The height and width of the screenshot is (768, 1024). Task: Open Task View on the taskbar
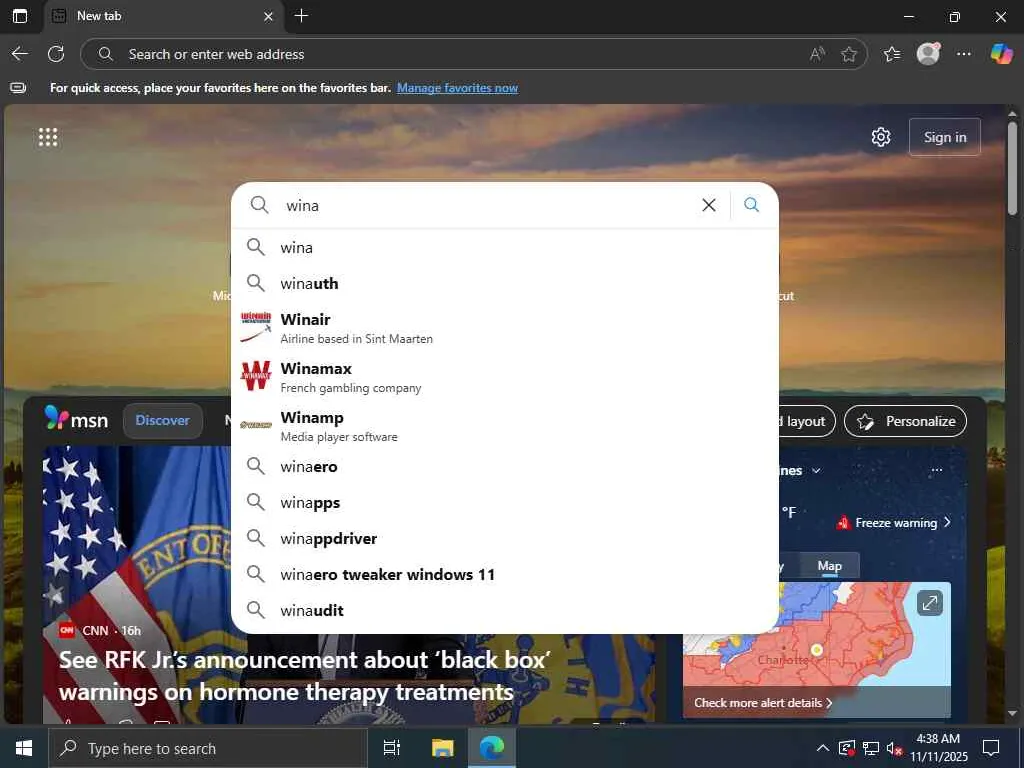[392, 748]
